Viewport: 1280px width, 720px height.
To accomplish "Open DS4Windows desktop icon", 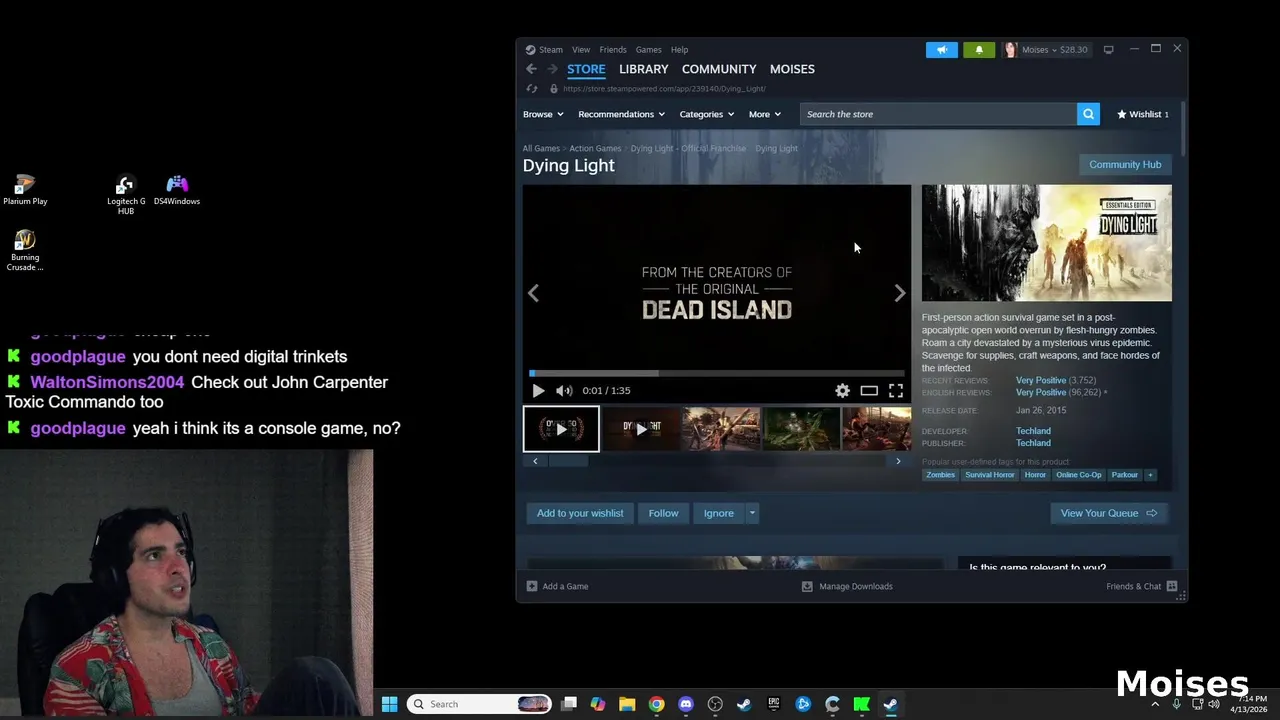I will point(177,190).
